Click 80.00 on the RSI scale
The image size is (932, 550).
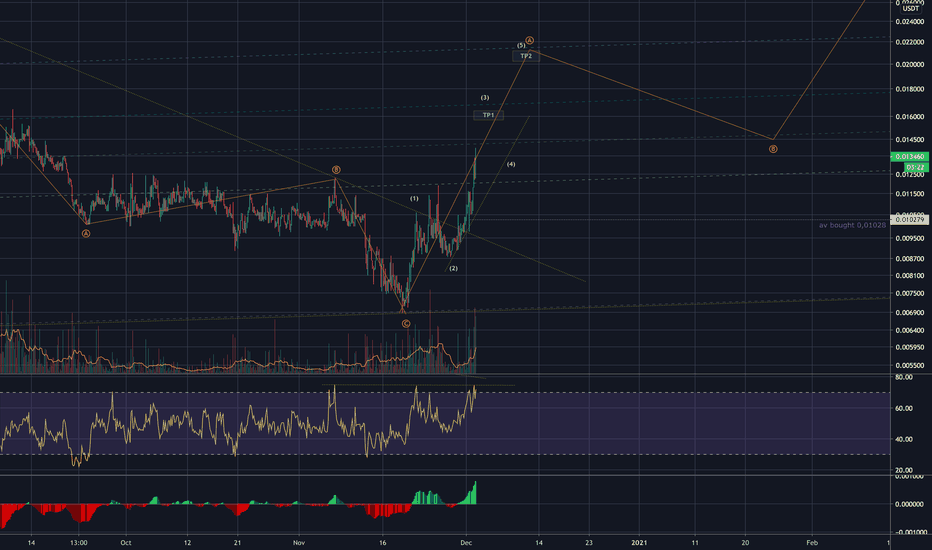point(904,378)
